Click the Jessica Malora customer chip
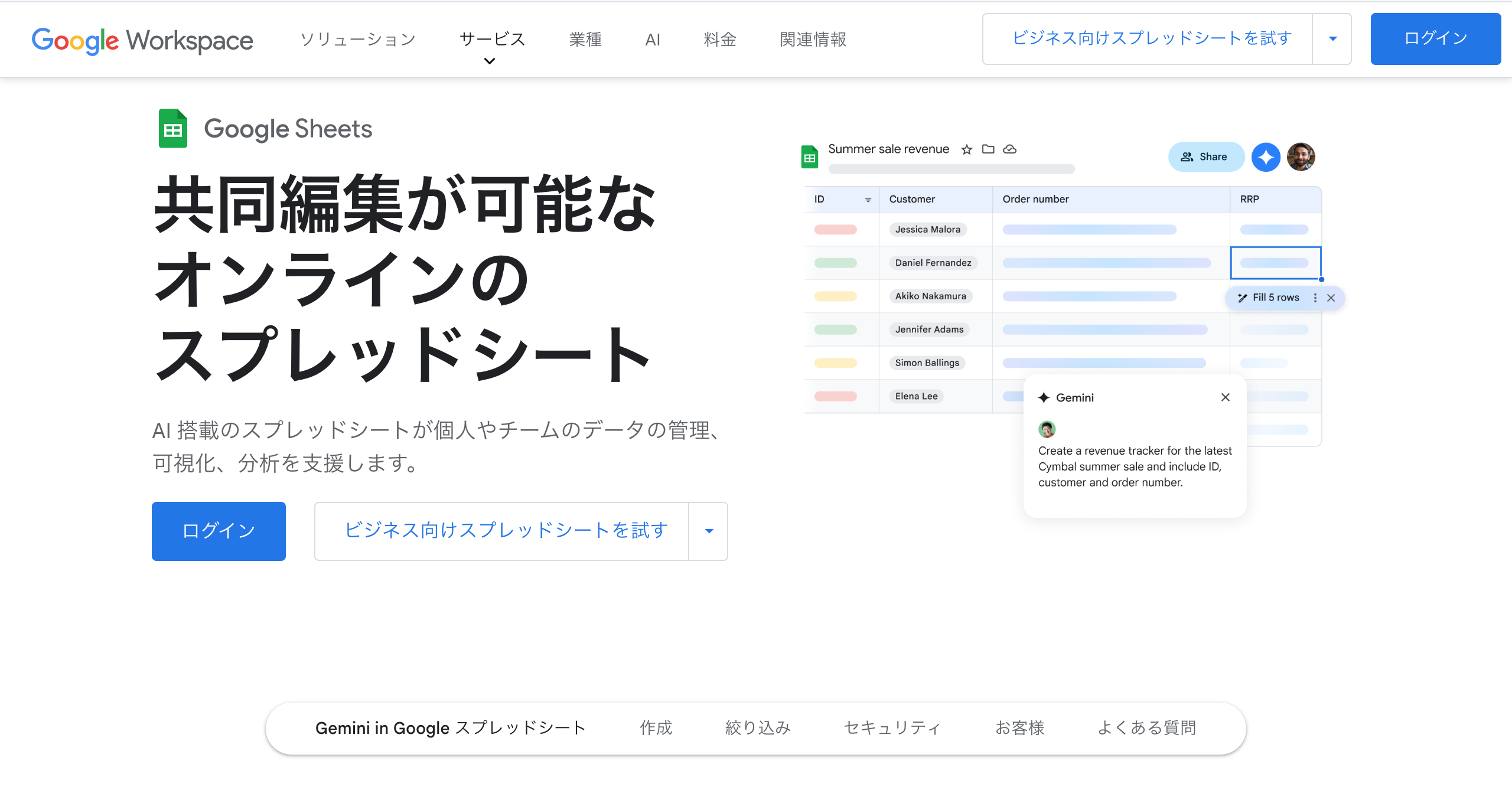 pyautogui.click(x=928, y=230)
